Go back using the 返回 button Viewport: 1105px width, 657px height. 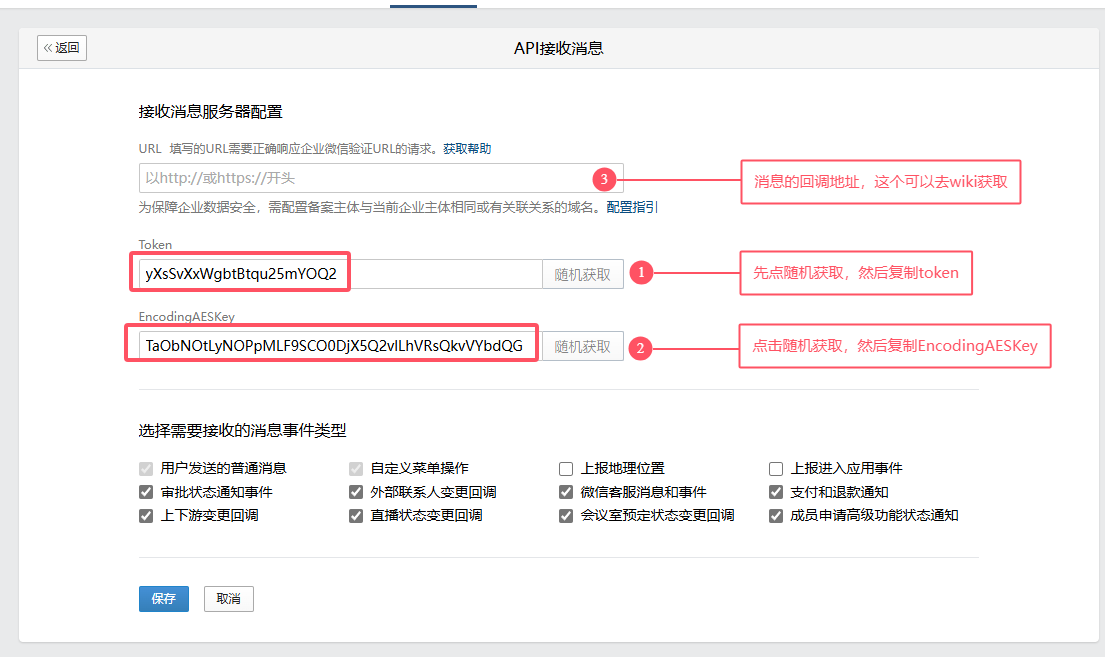pos(62,48)
